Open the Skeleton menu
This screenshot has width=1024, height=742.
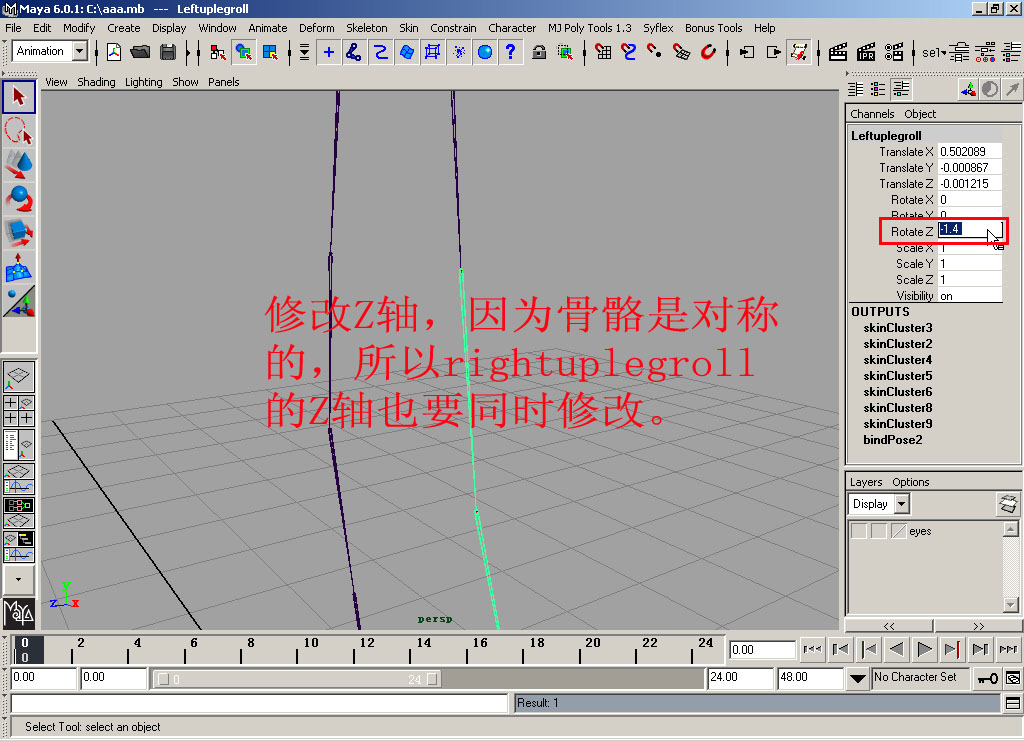pos(366,28)
